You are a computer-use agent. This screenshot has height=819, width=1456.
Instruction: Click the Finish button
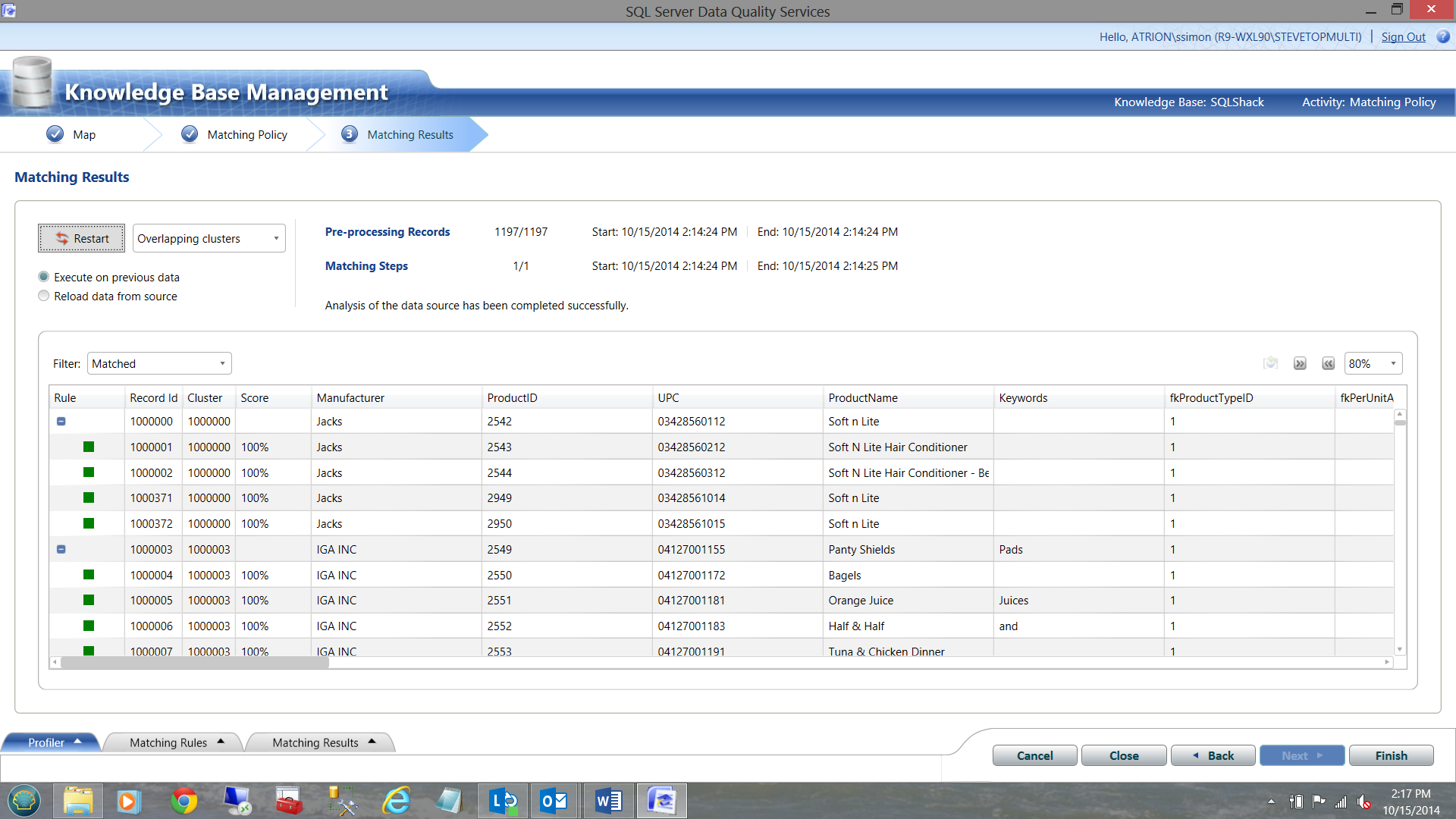1391,755
